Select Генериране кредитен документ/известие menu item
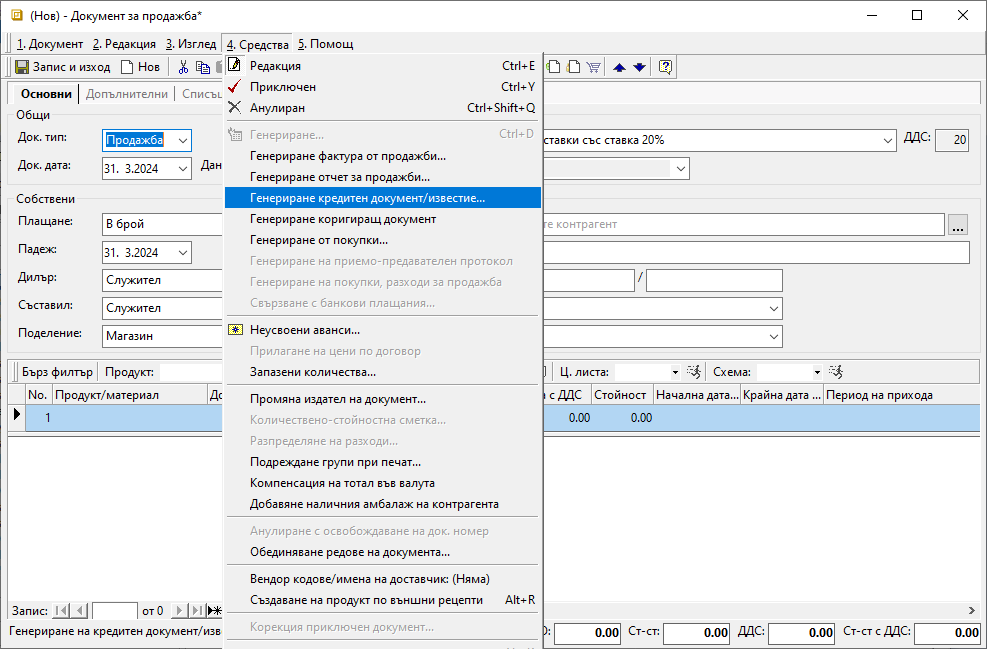Screen dimensions: 987x649 click(x=367, y=198)
